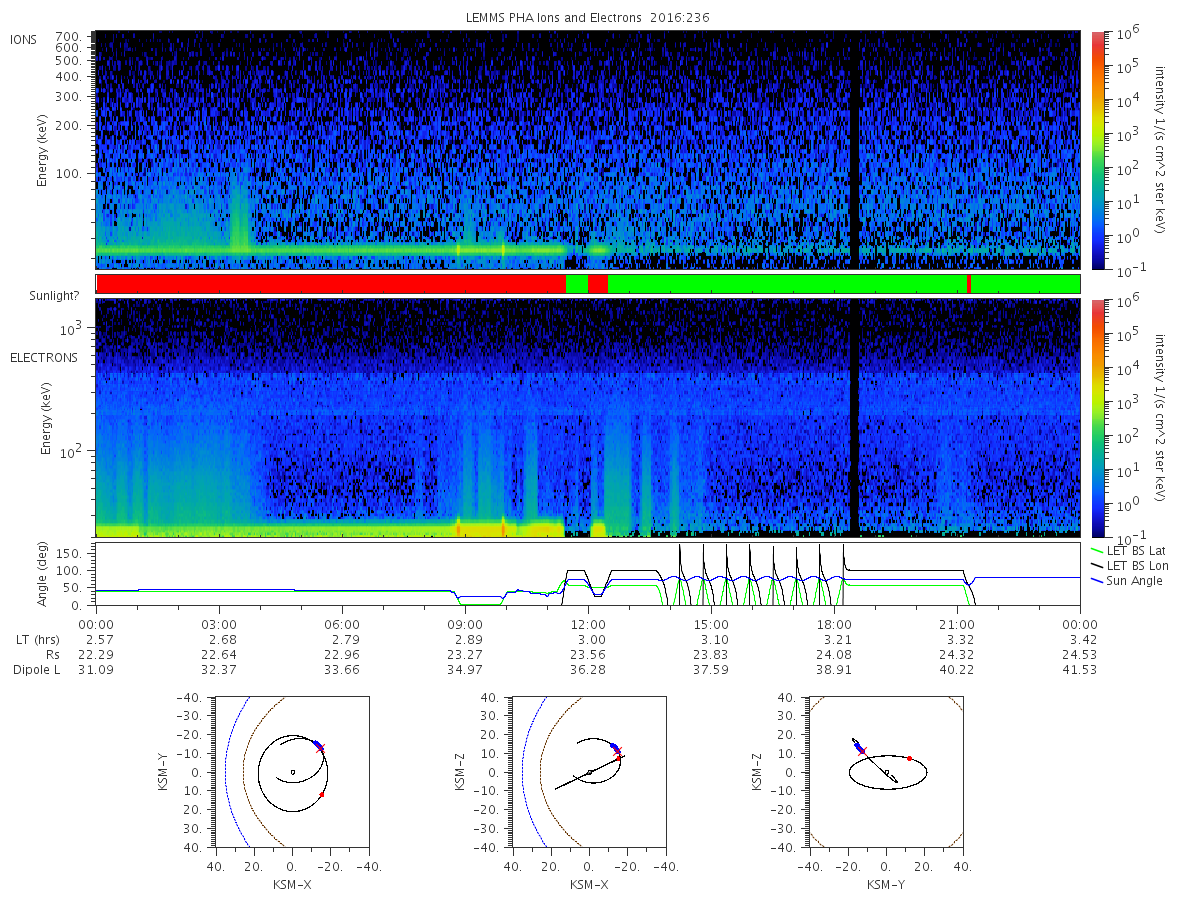Click the thin red marker in the sunlight bar near 21:00
This screenshot has height=900, width=1200.
[x=969, y=284]
